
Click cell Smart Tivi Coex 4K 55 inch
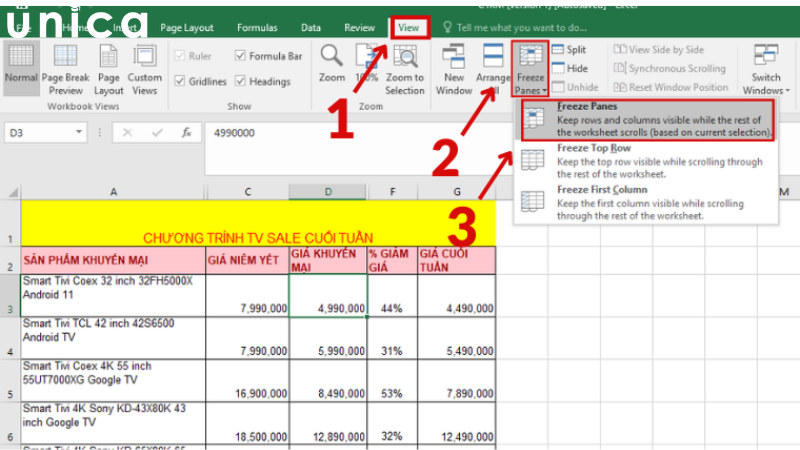(113, 381)
